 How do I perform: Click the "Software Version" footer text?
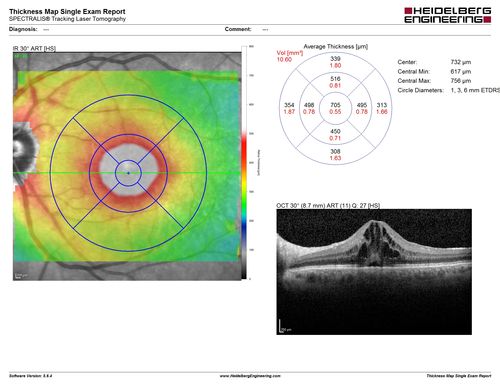[30, 376]
